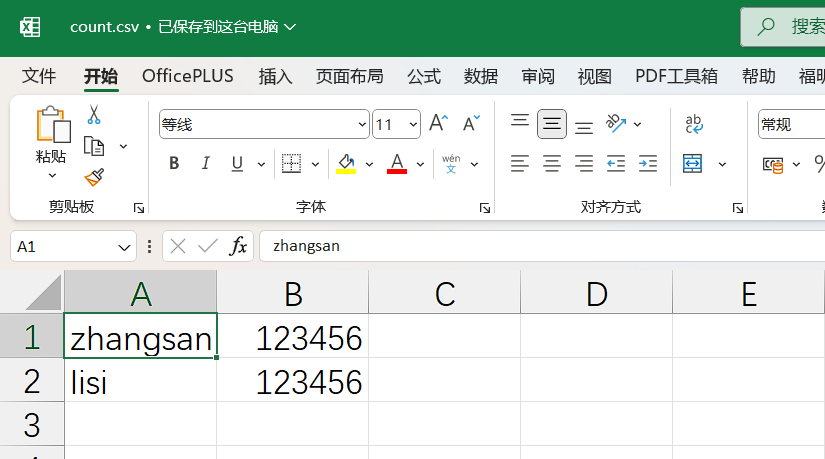Expand merge cells dropdown arrow

pos(722,164)
